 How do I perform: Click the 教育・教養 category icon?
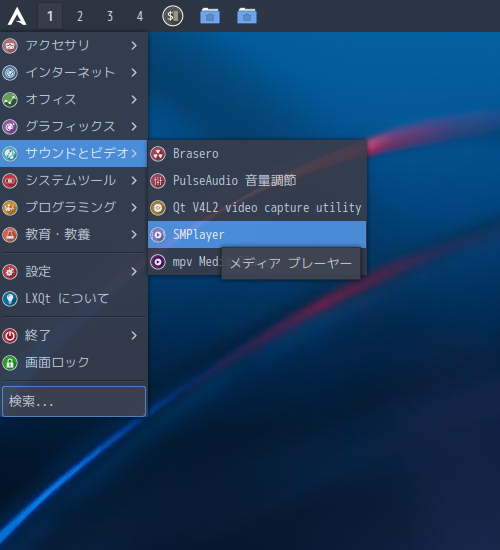coord(10,235)
